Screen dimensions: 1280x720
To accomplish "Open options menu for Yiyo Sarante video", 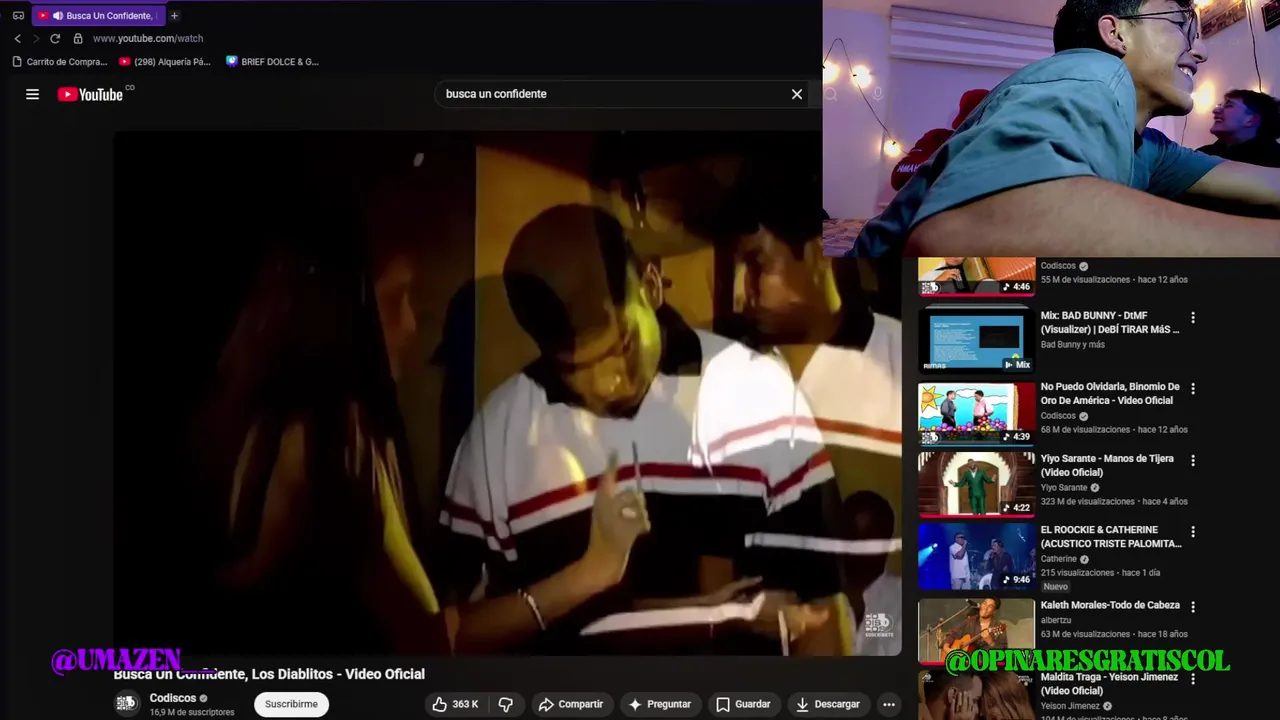I will (1192, 461).
